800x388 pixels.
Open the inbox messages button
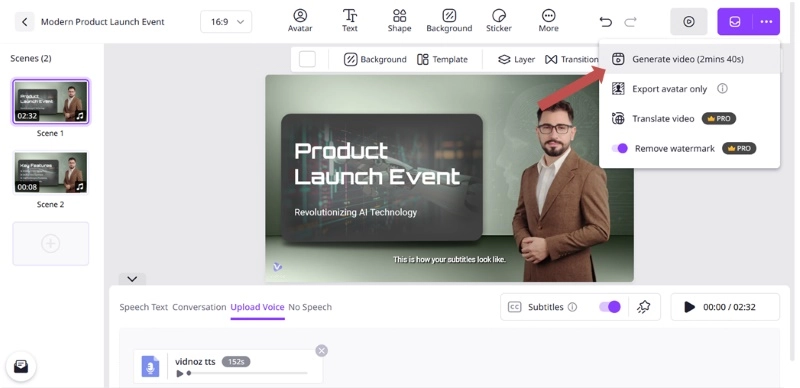coord(21,367)
